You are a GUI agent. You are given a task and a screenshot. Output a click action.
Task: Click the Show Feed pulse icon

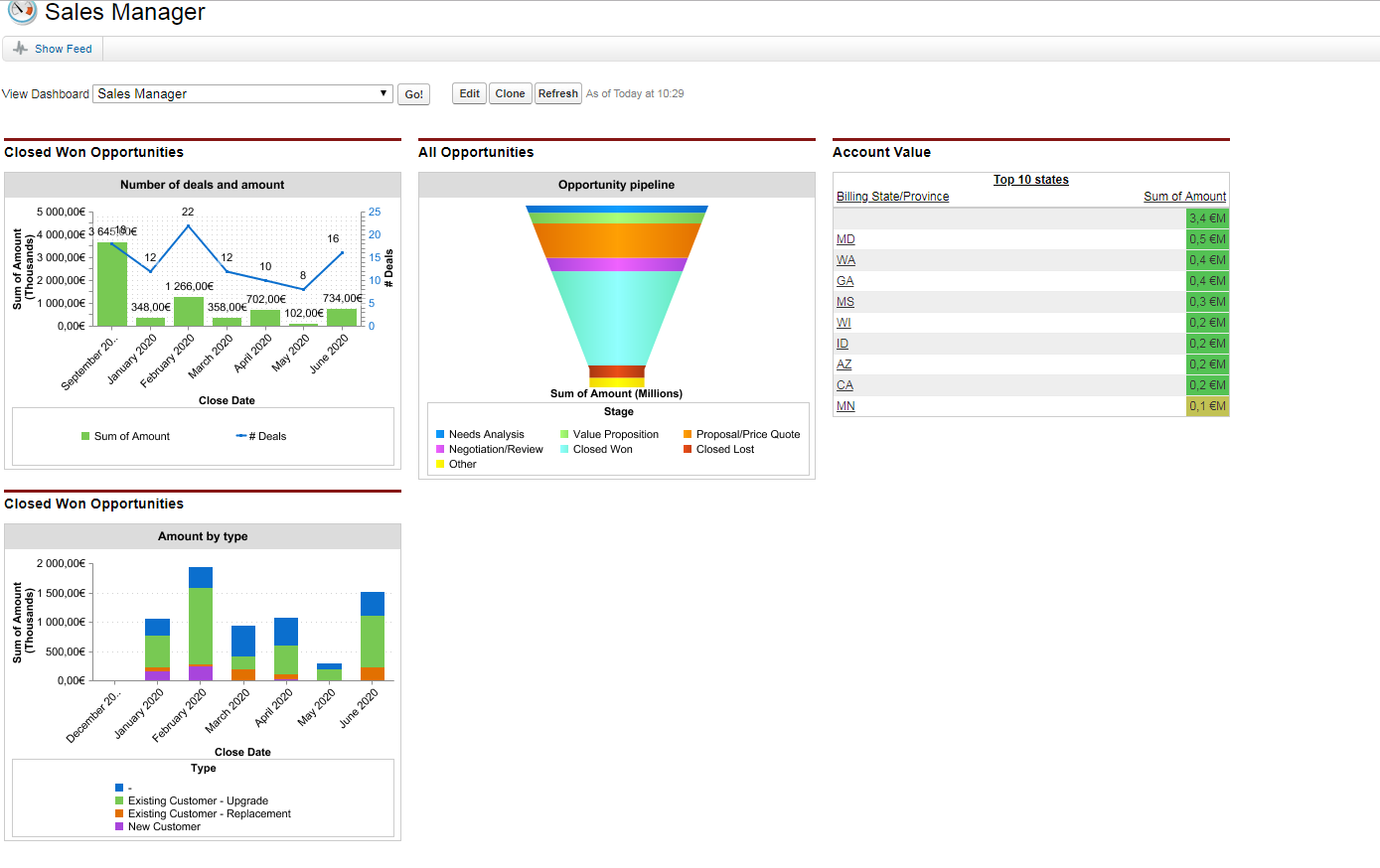[x=20, y=48]
